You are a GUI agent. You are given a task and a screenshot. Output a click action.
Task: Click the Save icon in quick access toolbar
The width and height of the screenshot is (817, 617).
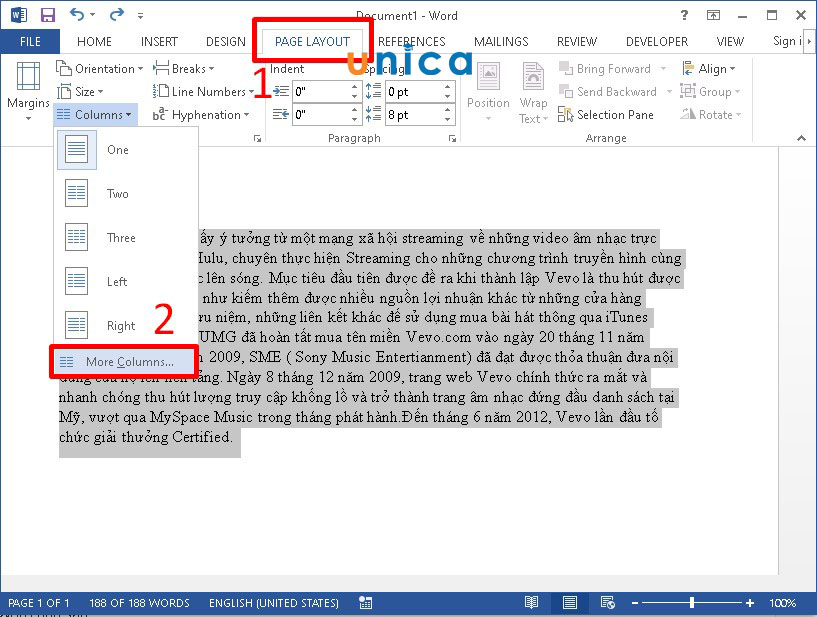click(x=47, y=15)
